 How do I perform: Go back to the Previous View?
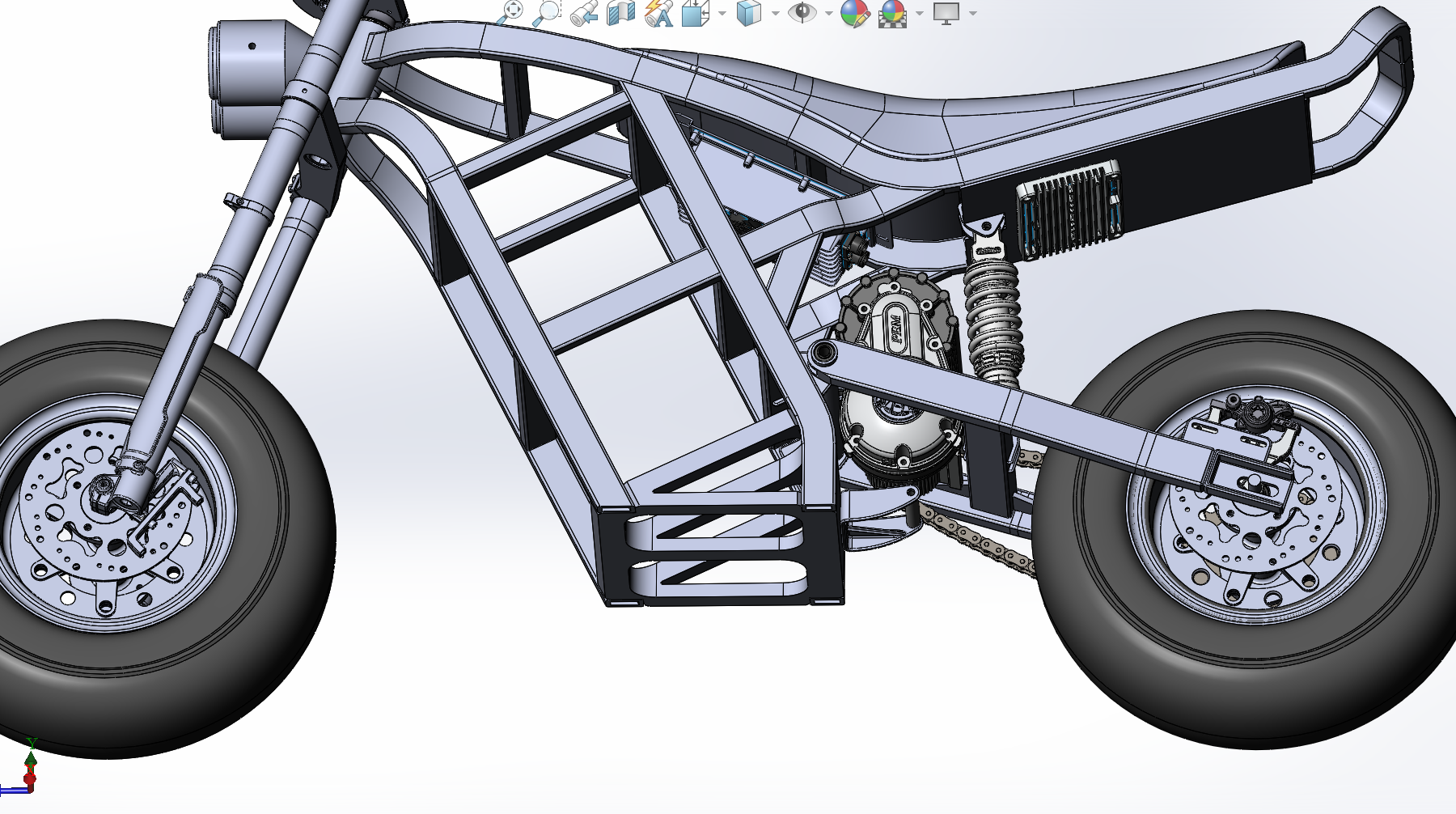(584, 13)
